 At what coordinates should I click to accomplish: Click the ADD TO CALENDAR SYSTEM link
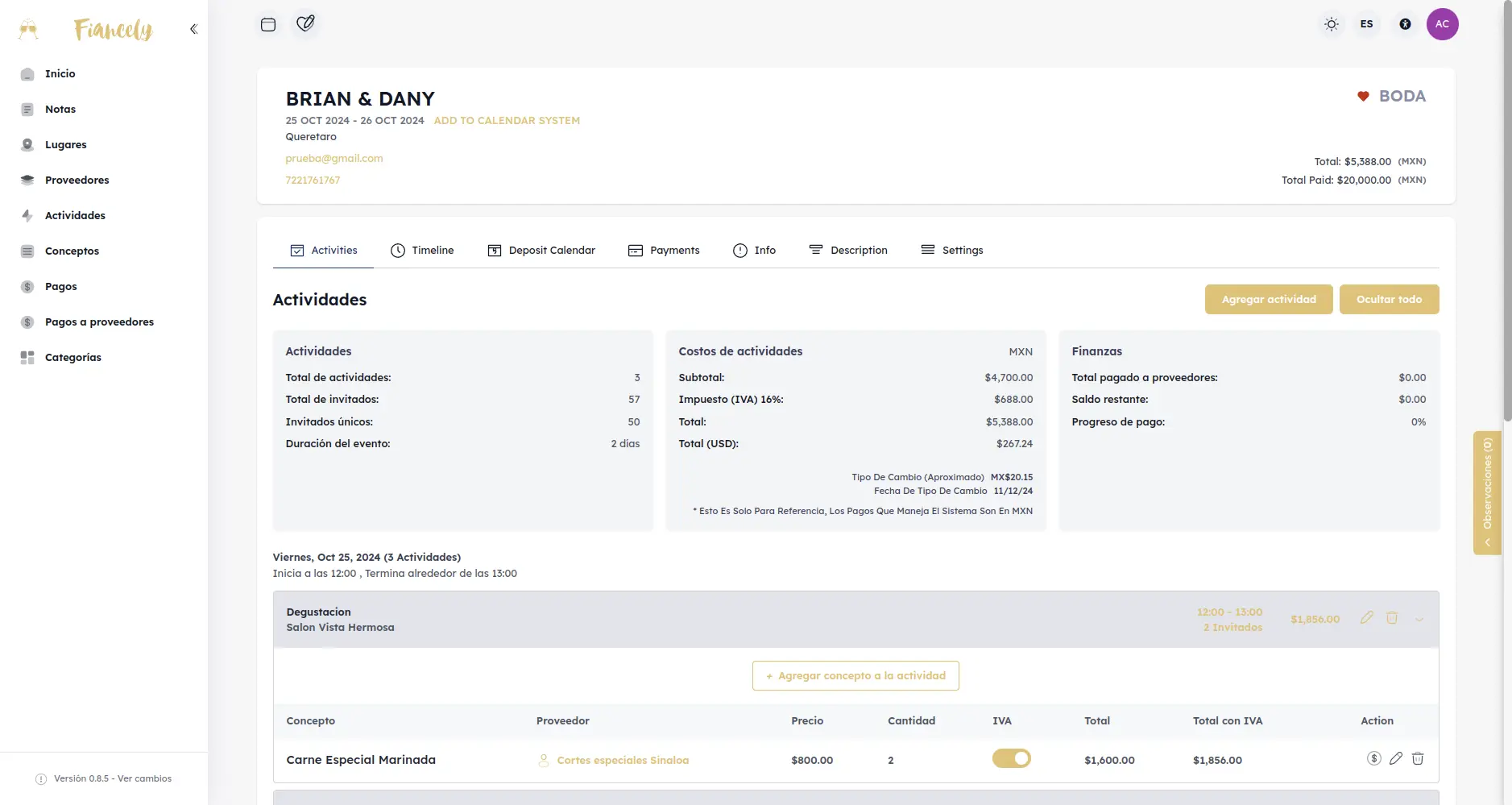click(507, 121)
